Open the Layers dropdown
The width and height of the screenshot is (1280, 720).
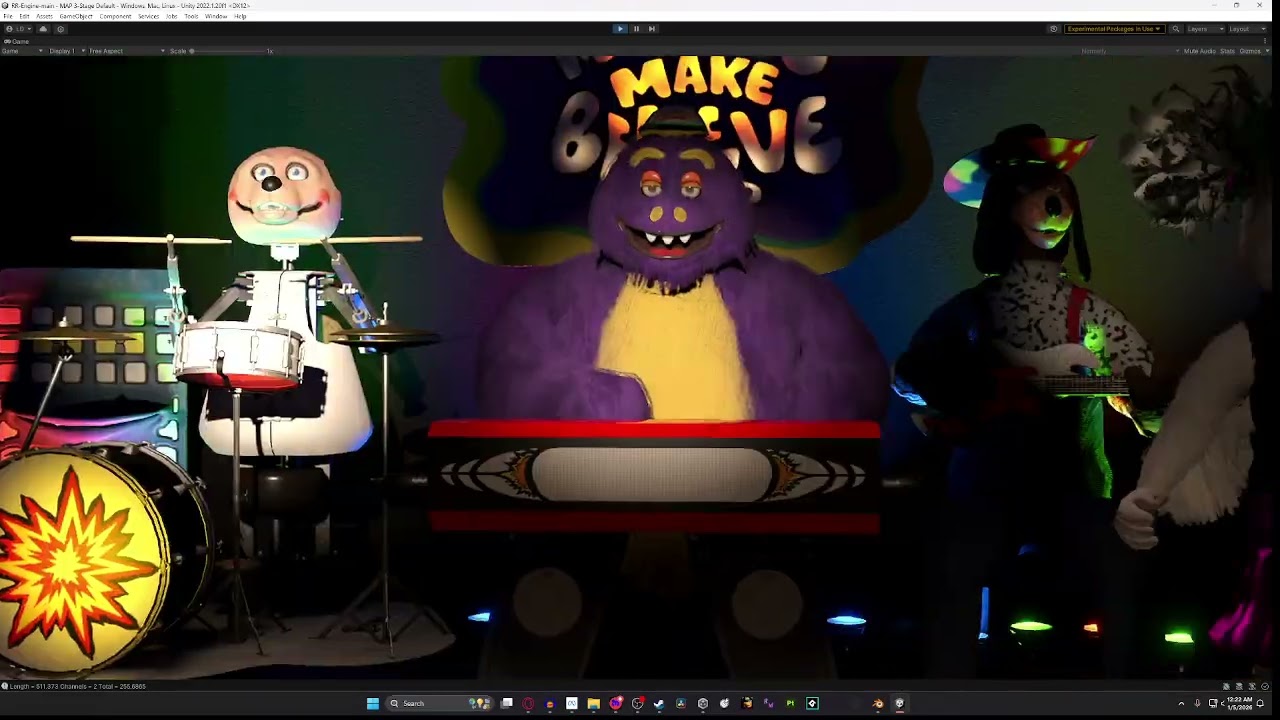click(1205, 29)
